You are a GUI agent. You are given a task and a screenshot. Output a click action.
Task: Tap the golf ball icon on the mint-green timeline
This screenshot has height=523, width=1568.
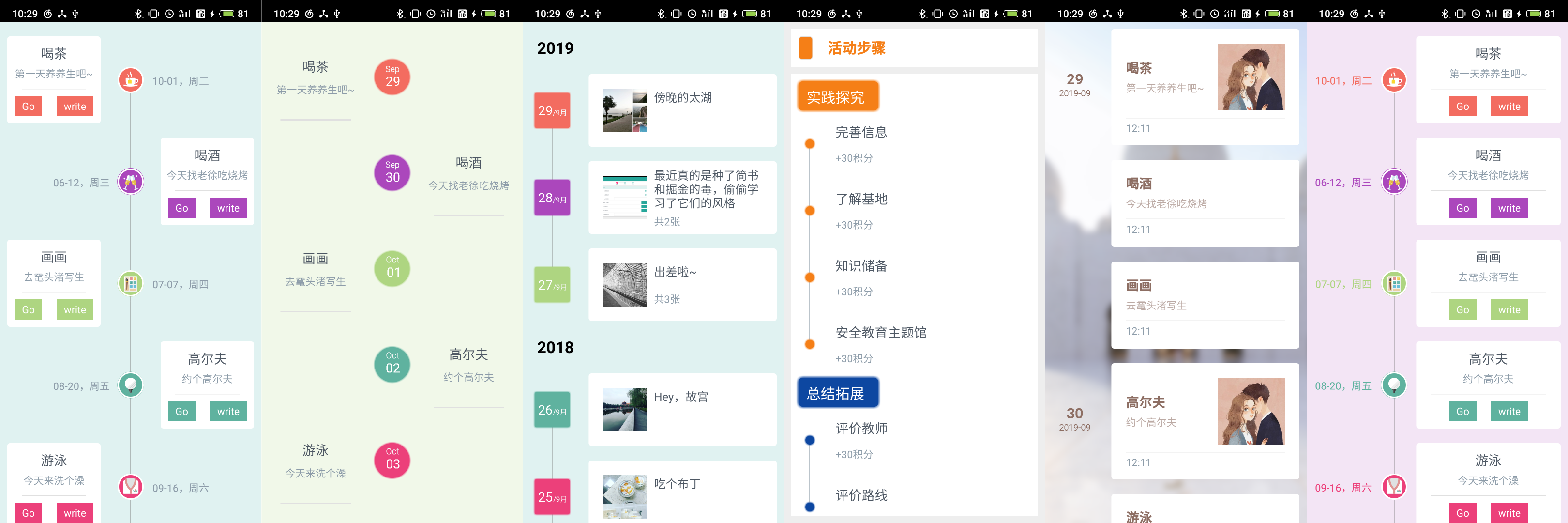(x=130, y=385)
